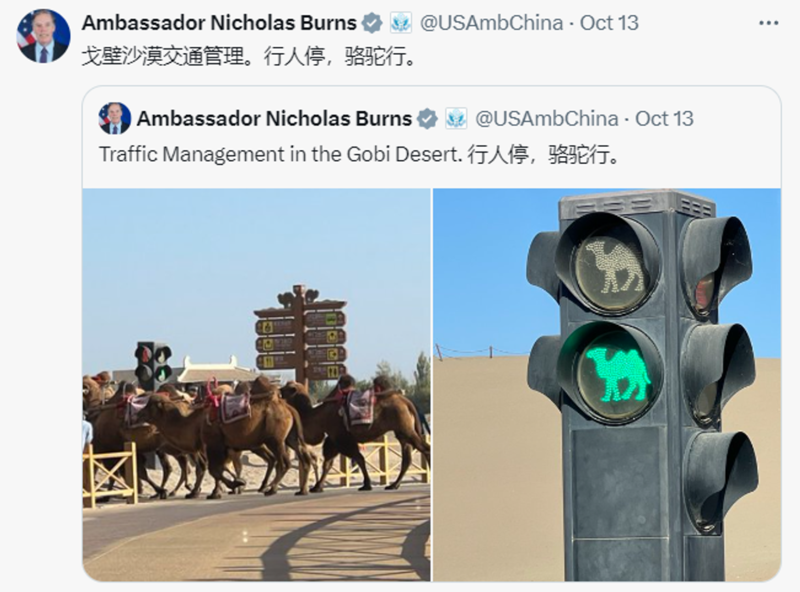
Task: Click the verified badge in quoted tweet
Action: coord(427,119)
